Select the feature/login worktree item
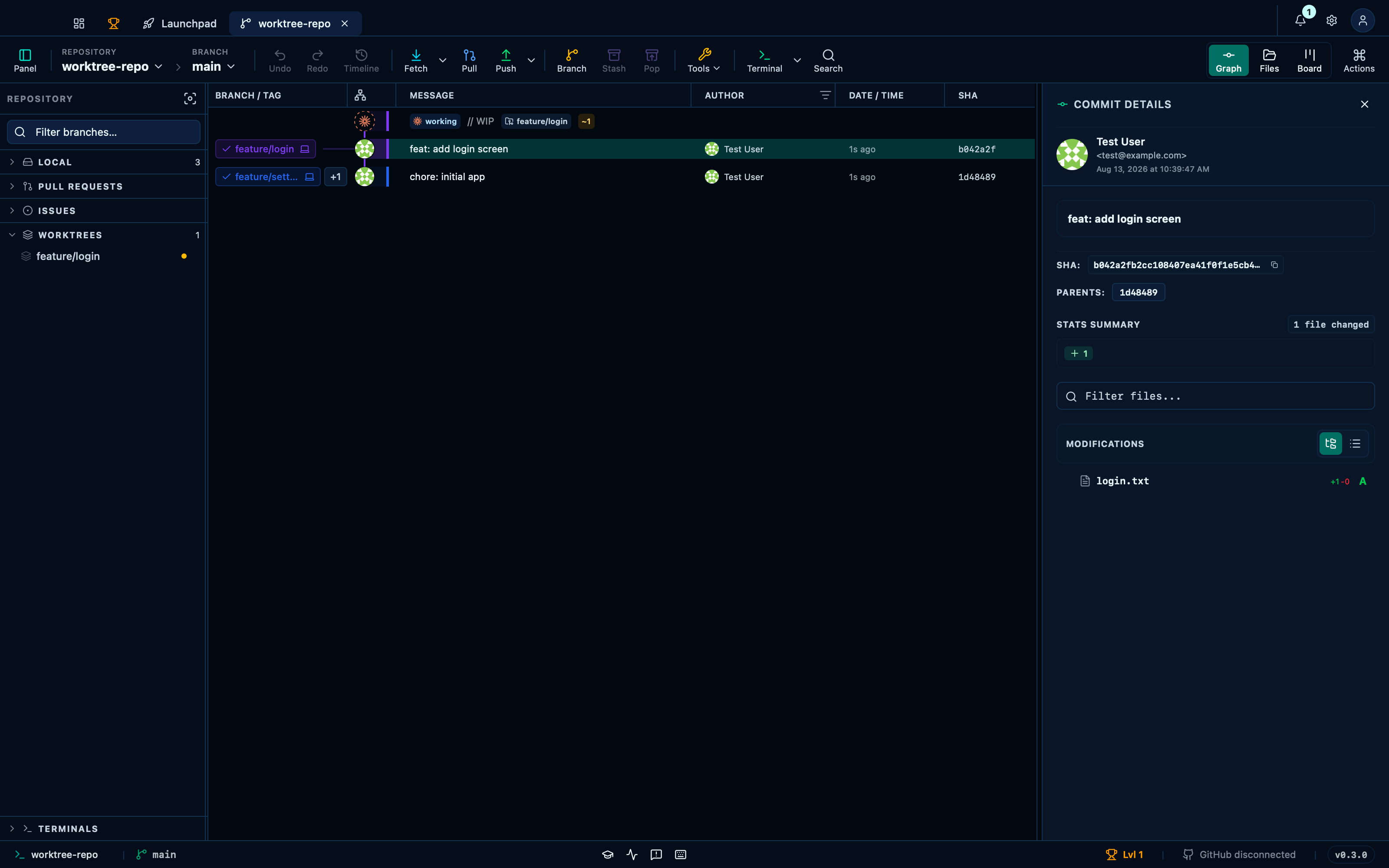This screenshot has width=1389, height=868. (x=103, y=256)
